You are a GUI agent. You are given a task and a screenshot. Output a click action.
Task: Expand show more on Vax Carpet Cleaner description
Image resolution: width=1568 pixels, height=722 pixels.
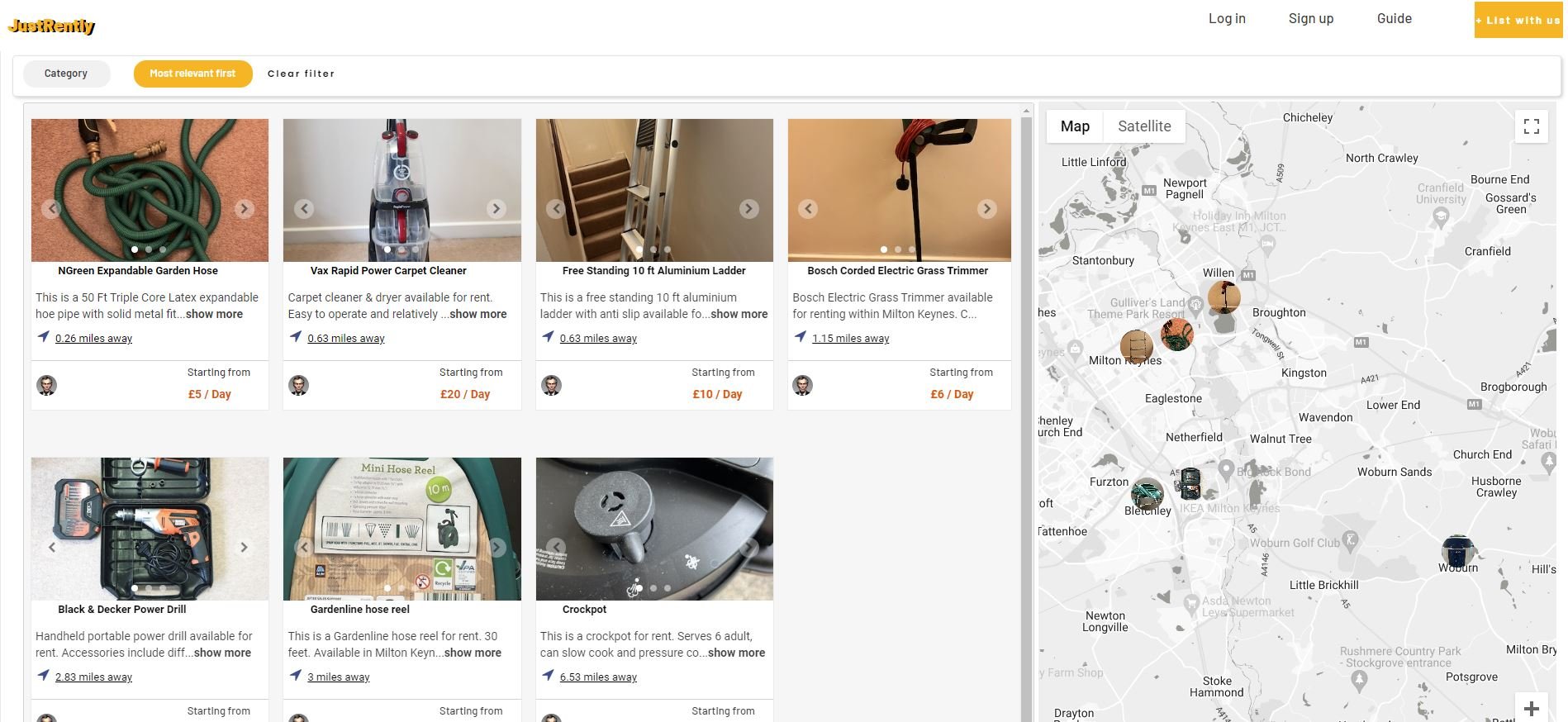click(x=478, y=314)
